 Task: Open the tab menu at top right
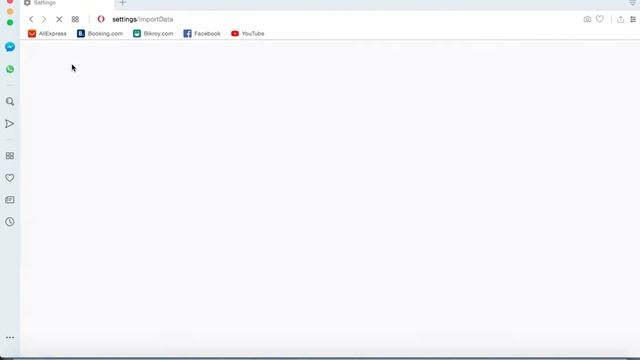click(632, 3)
